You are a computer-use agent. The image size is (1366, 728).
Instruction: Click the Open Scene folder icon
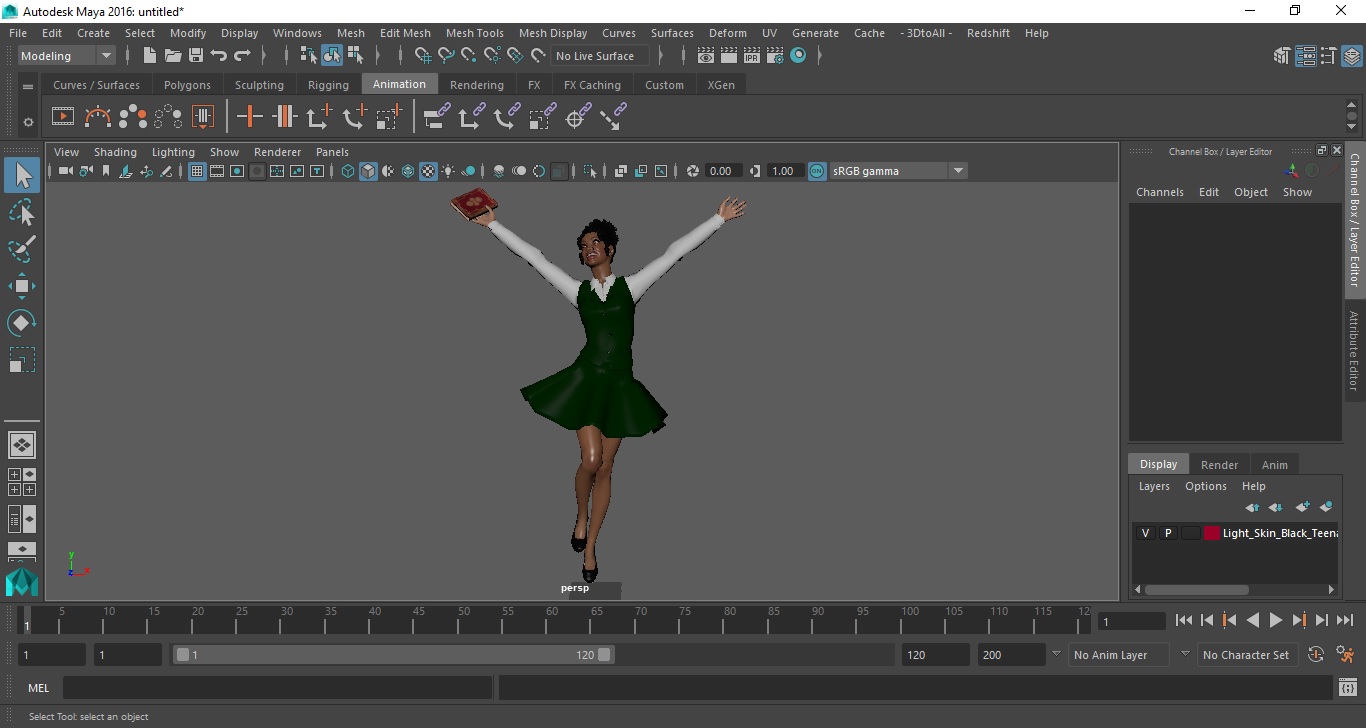pyautogui.click(x=173, y=56)
